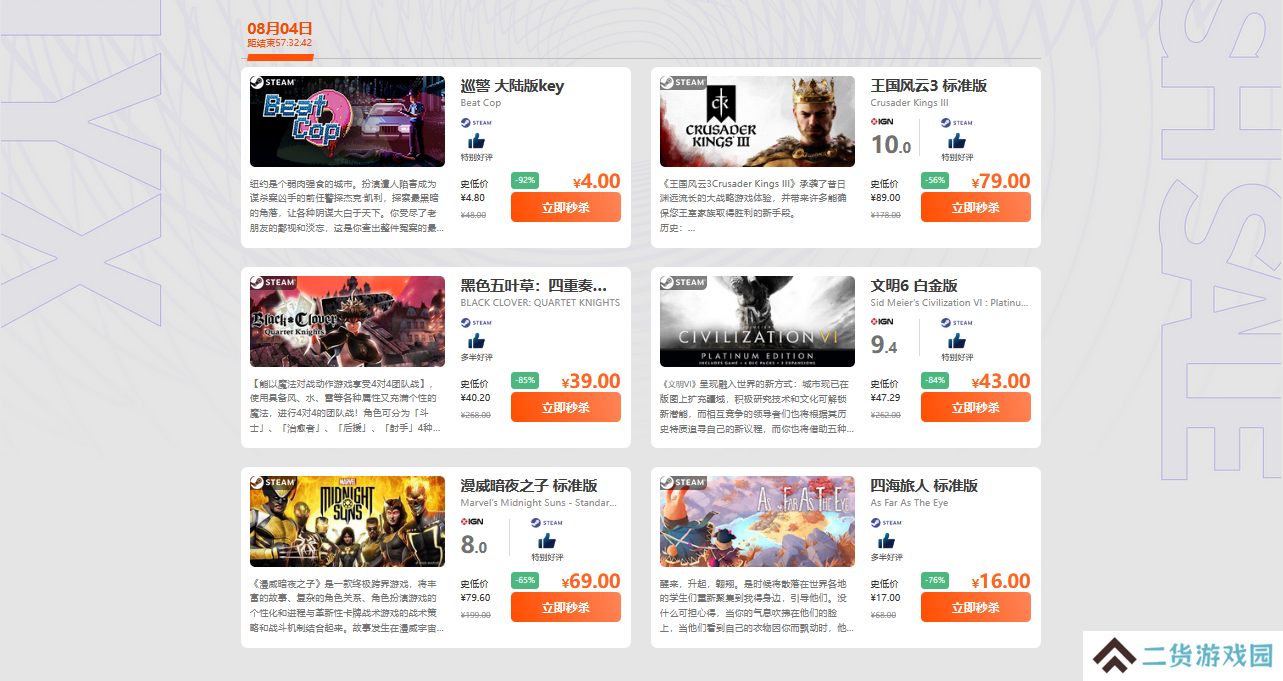
Task: Open the Black Clover Quartet Knights thumbnail
Action: [347, 321]
